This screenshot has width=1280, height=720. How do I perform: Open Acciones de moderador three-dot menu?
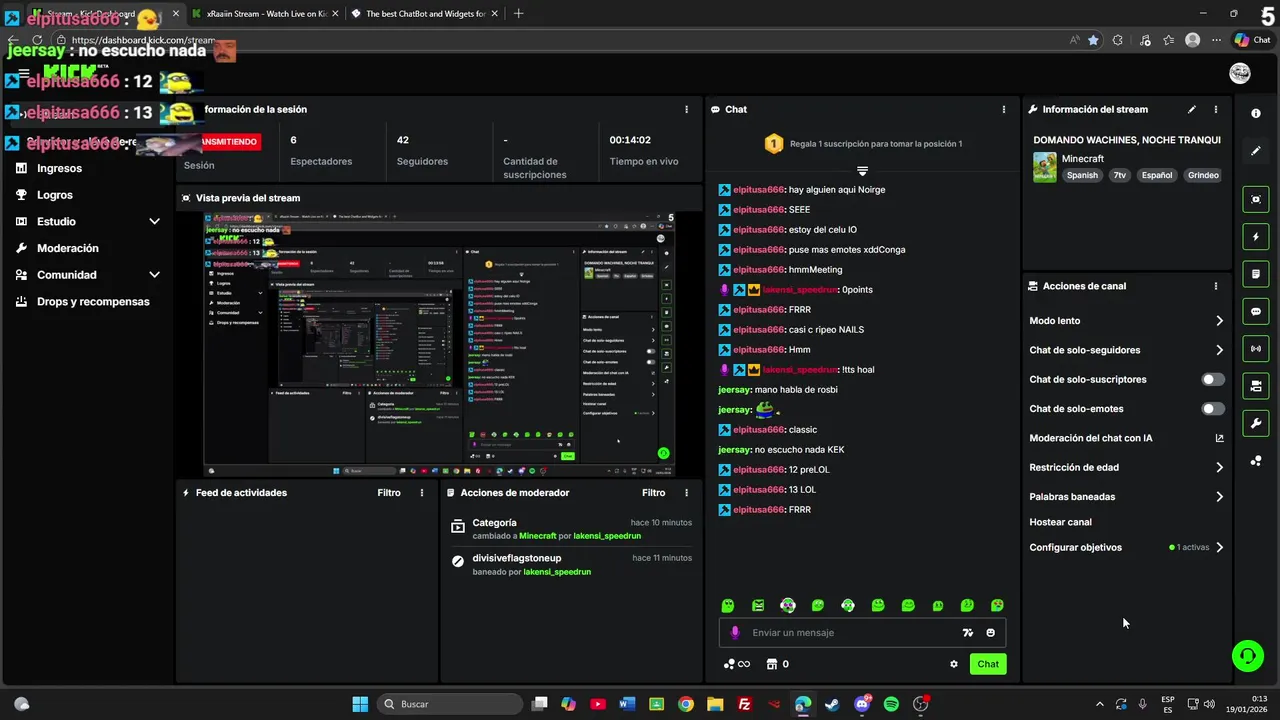click(686, 492)
